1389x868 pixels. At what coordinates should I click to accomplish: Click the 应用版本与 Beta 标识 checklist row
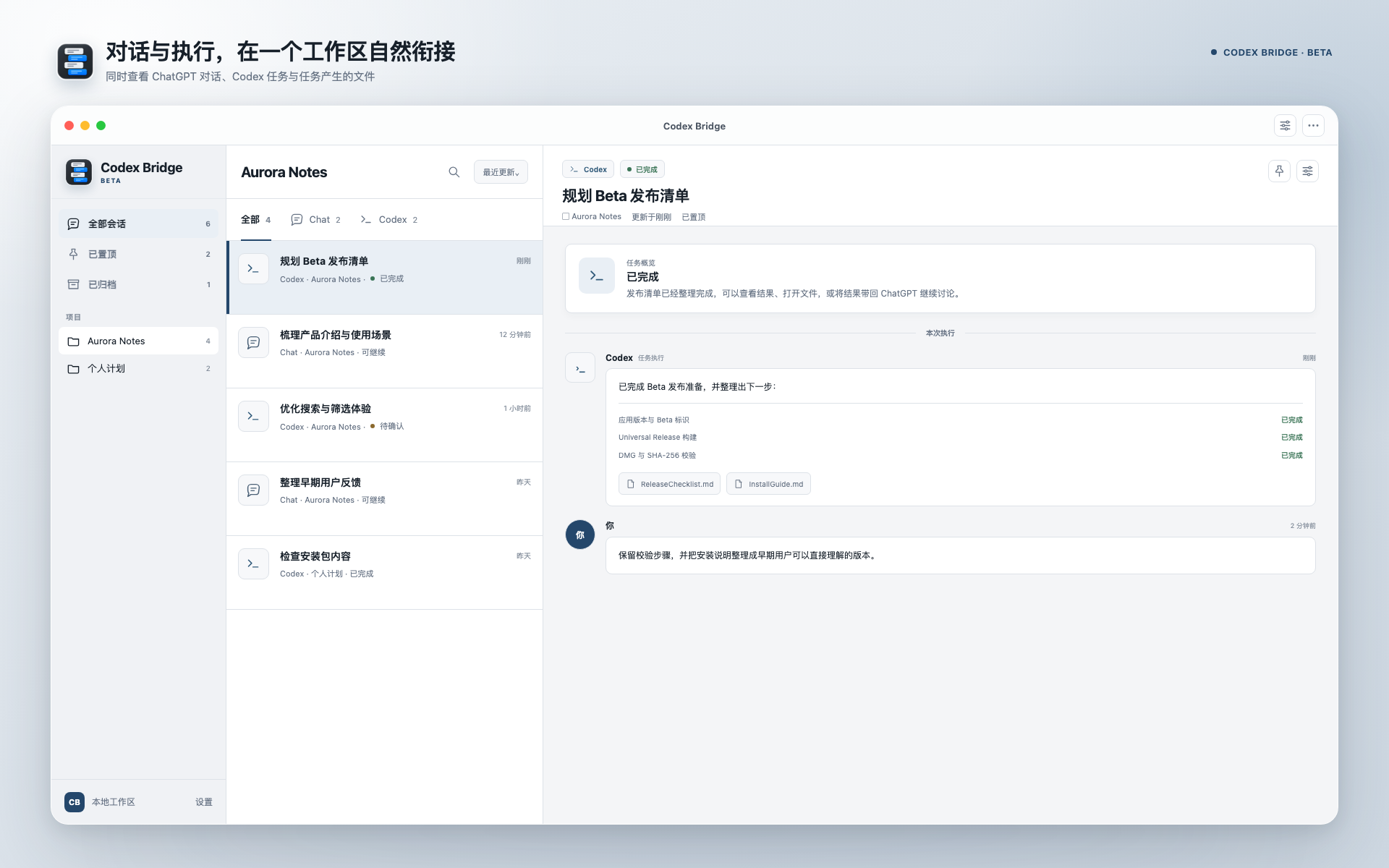(x=960, y=420)
